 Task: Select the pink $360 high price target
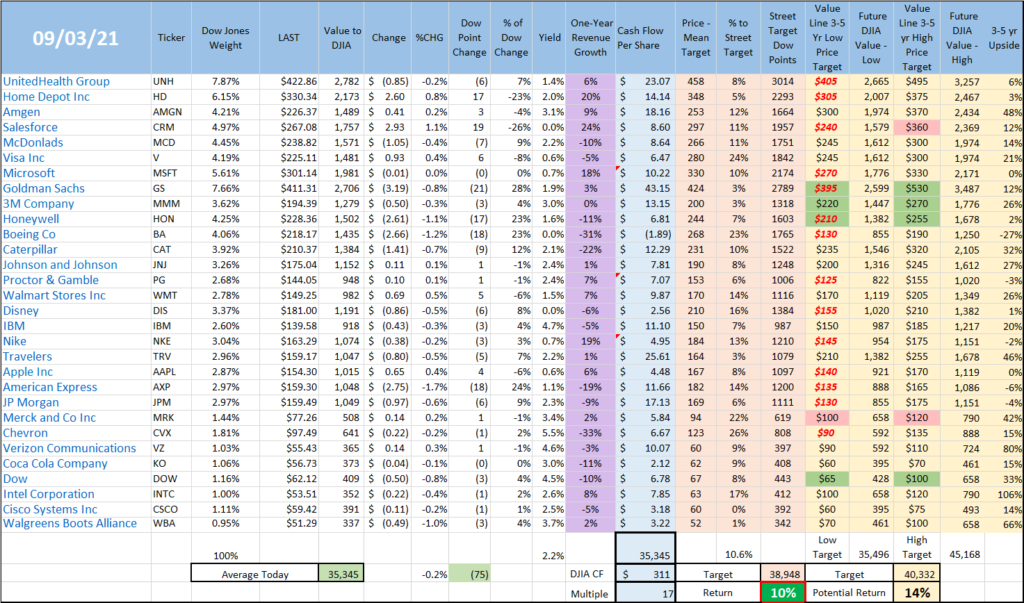coord(917,127)
